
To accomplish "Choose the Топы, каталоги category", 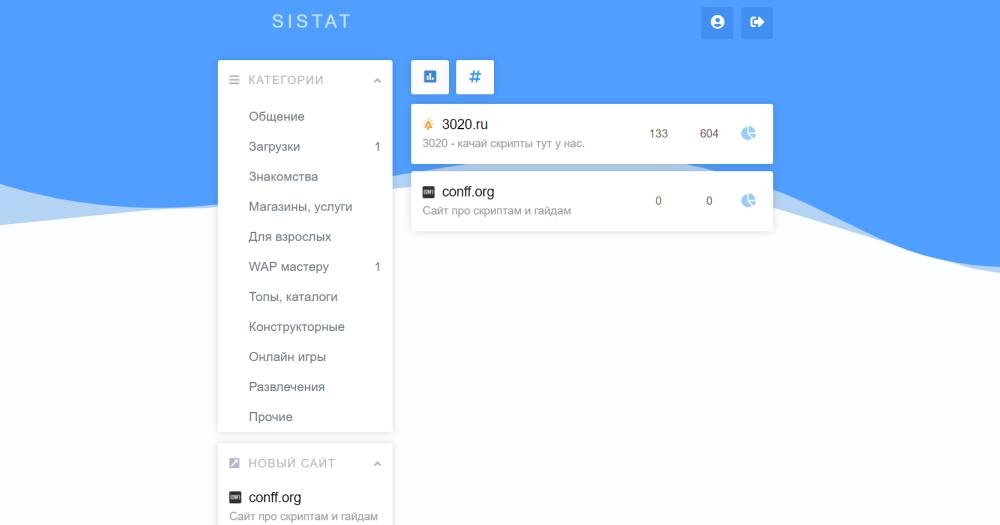I will [x=293, y=297].
